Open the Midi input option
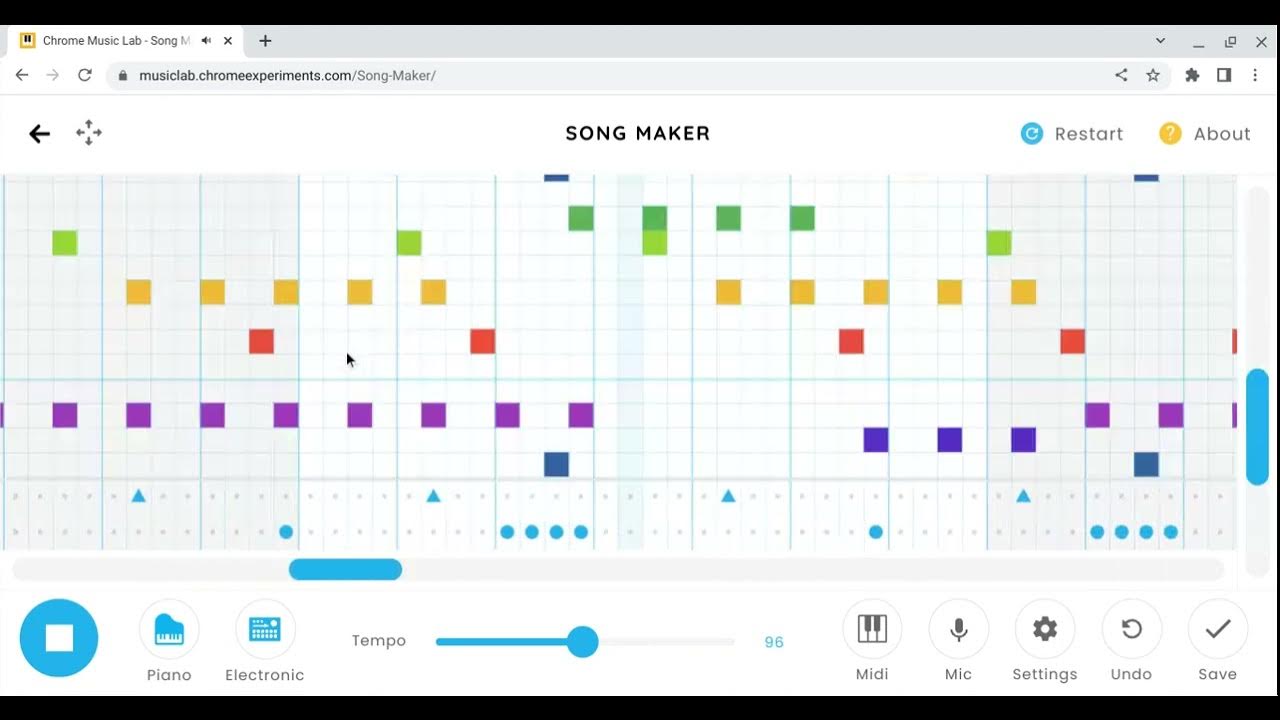Screen dimensions: 1280x720 pos(872,629)
